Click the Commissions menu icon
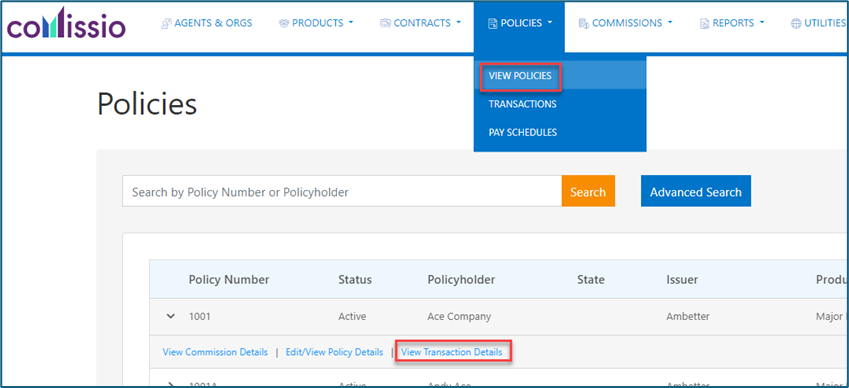849x388 pixels. point(584,23)
